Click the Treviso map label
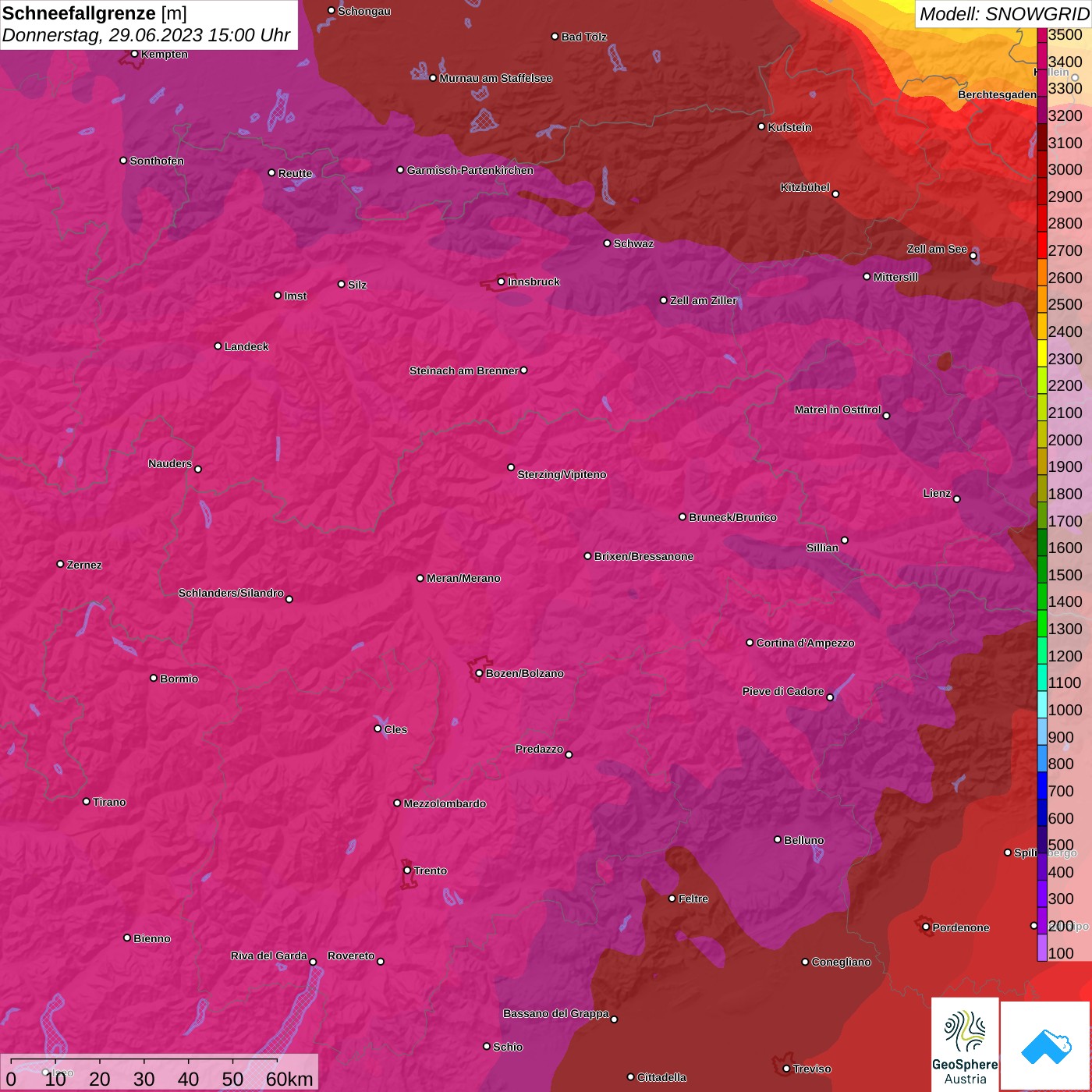Screen dimensions: 1092x1092 [x=812, y=1069]
